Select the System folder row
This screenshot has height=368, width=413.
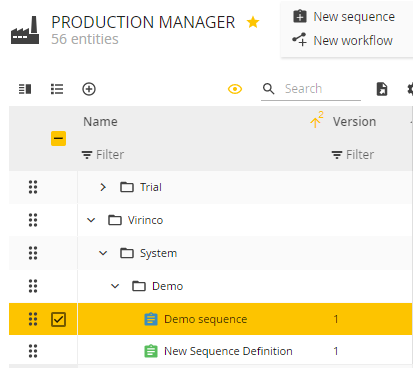pos(211,253)
